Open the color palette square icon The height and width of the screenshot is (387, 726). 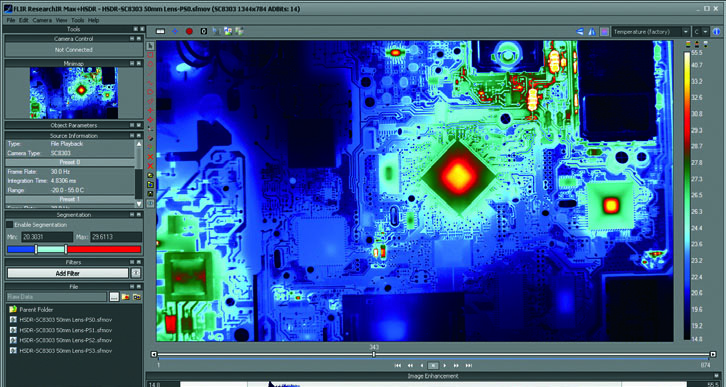pos(604,32)
